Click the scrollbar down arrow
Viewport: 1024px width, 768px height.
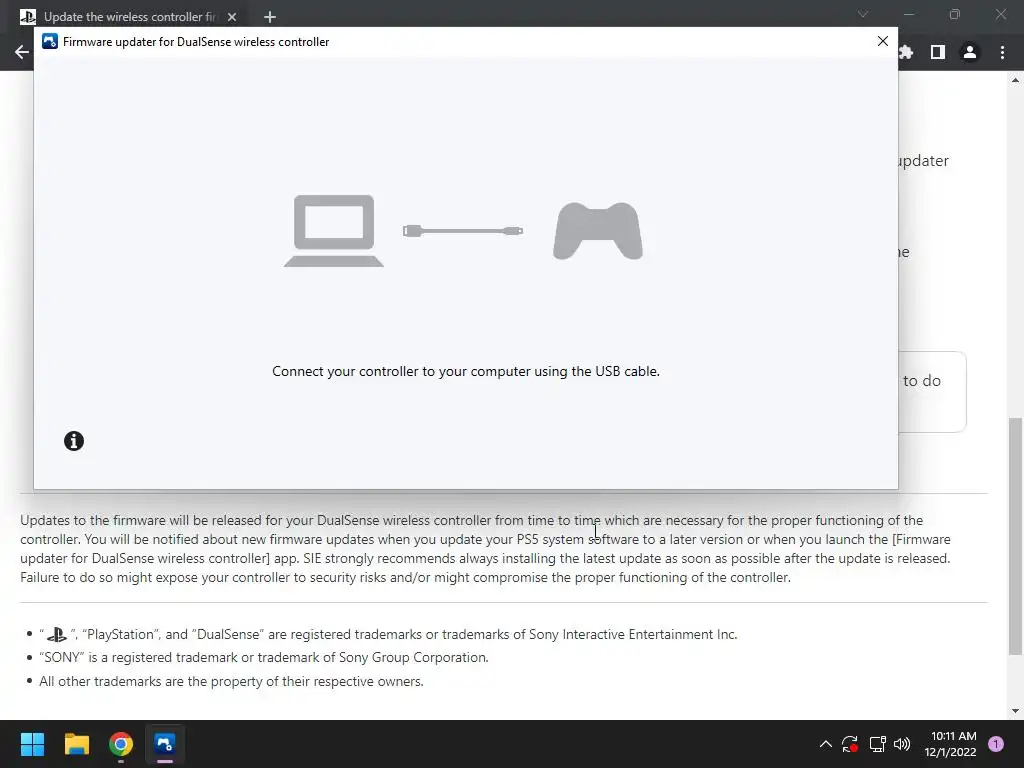[1015, 711]
